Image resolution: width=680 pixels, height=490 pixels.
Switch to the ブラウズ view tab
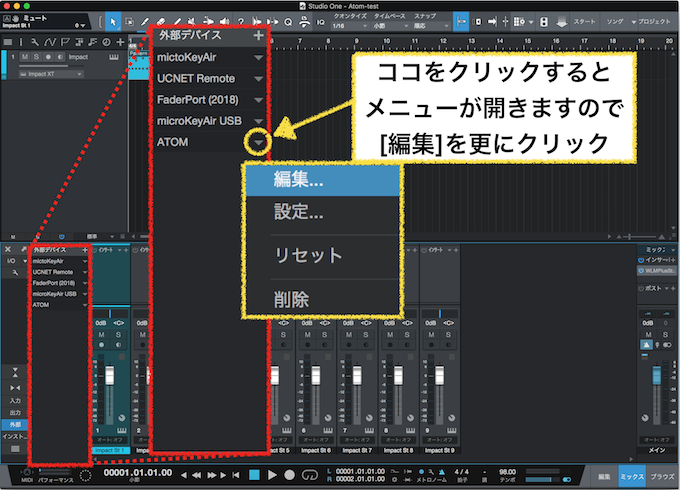(662, 477)
